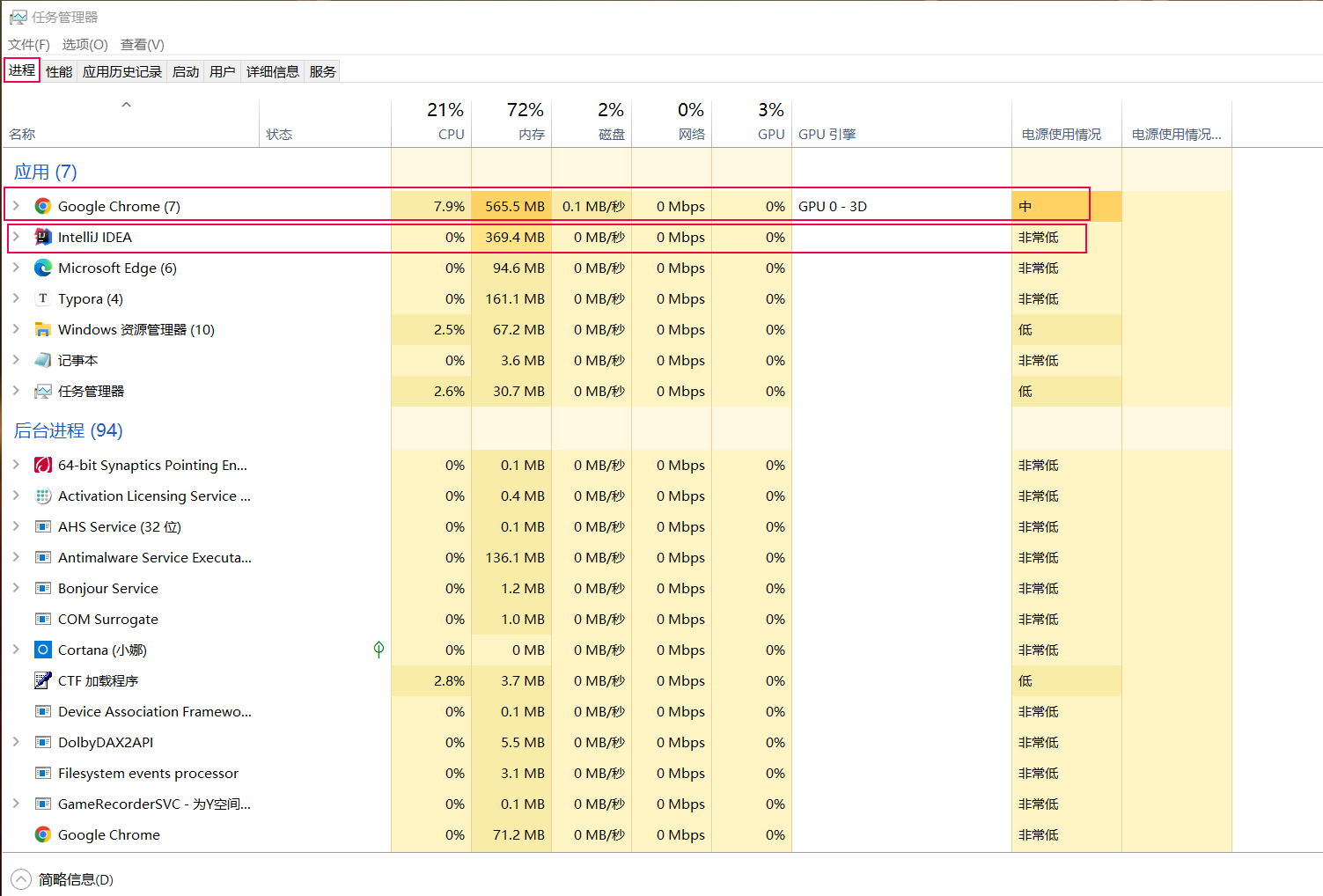The width and height of the screenshot is (1323, 896).
Task: Select the 进程 tab
Action: (22, 70)
